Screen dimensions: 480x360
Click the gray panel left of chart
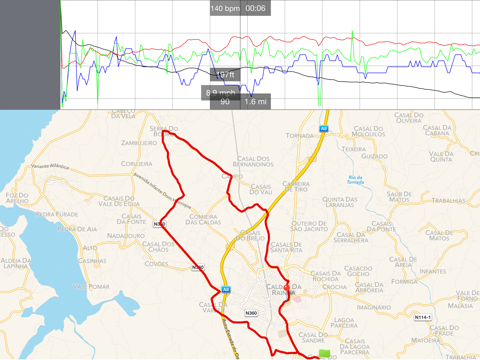pyautogui.click(x=30, y=54)
